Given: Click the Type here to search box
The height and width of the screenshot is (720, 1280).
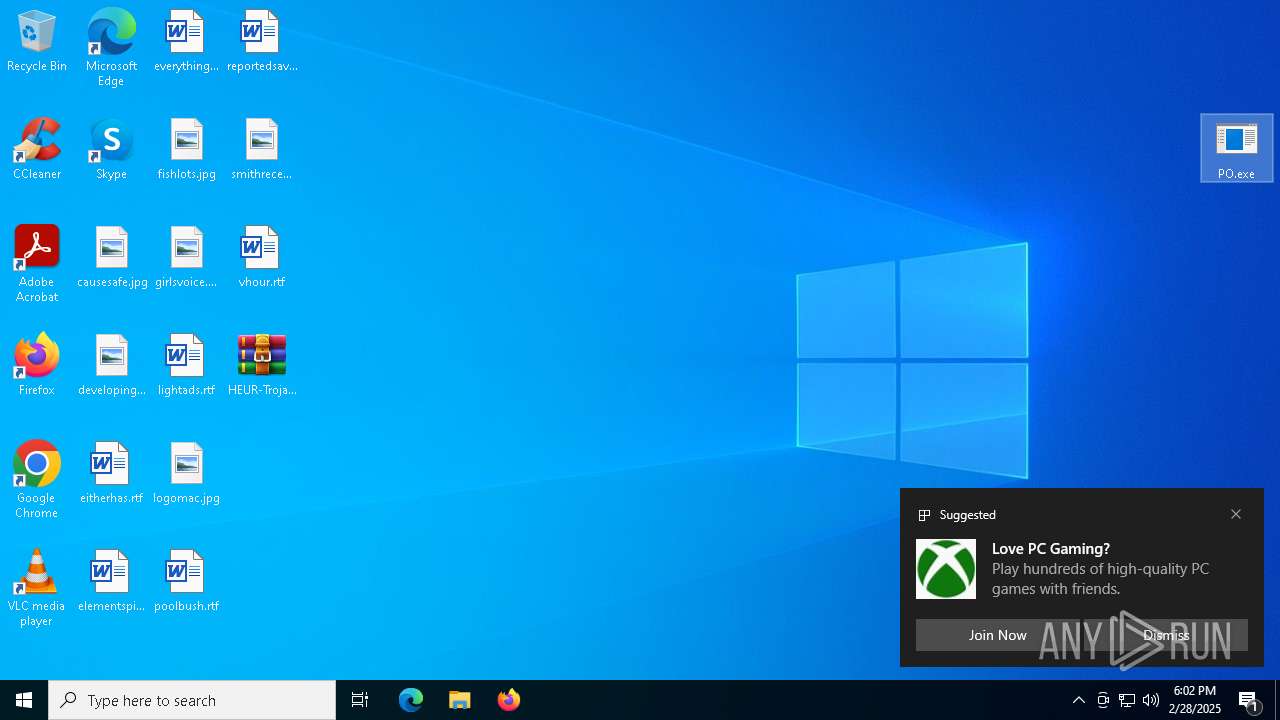Looking at the screenshot, I should (x=192, y=700).
